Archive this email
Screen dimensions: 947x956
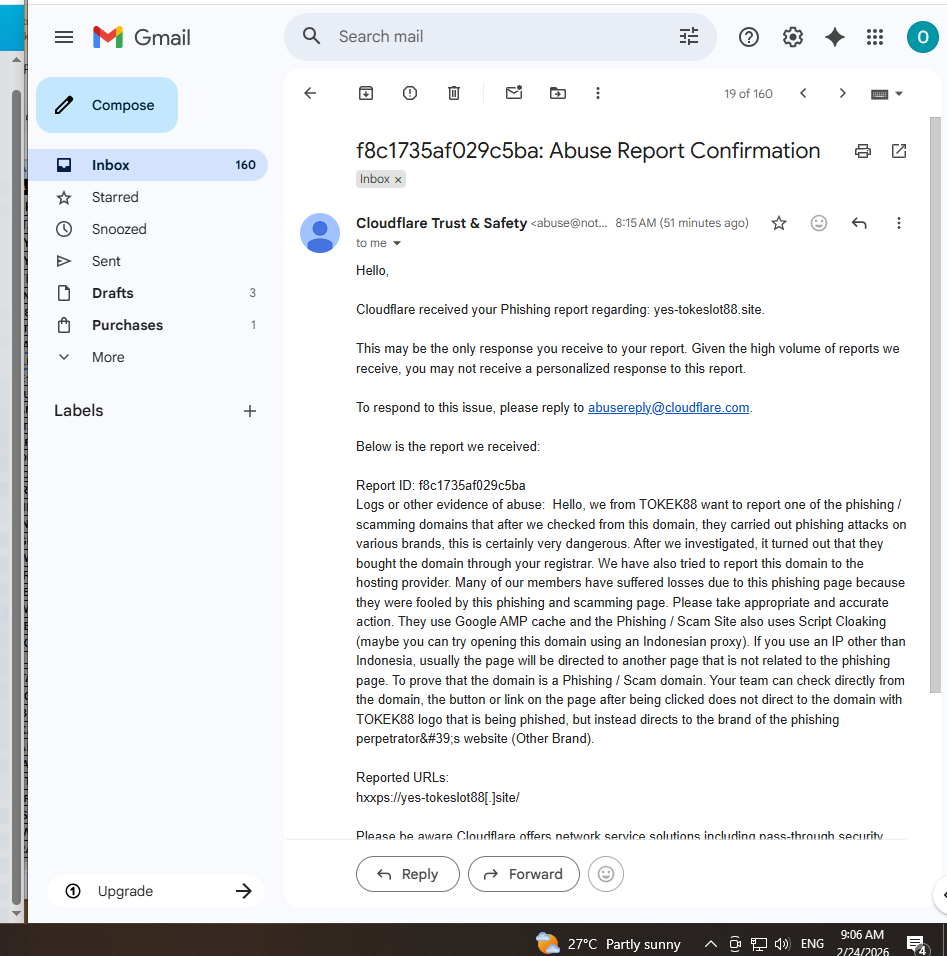pyautogui.click(x=366, y=93)
